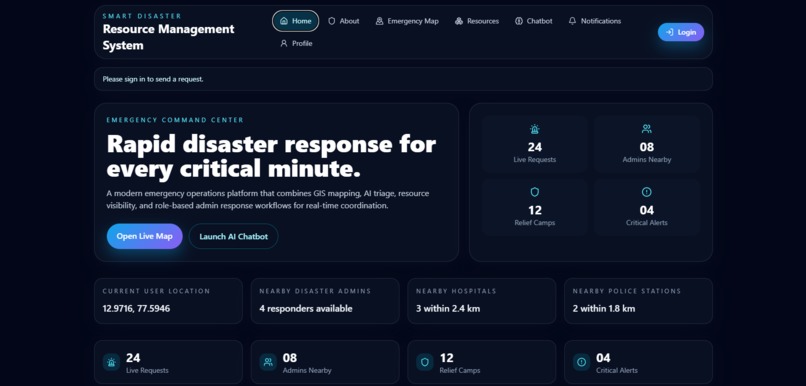Click people icon in bottom Admins Nearby card

(x=268, y=362)
